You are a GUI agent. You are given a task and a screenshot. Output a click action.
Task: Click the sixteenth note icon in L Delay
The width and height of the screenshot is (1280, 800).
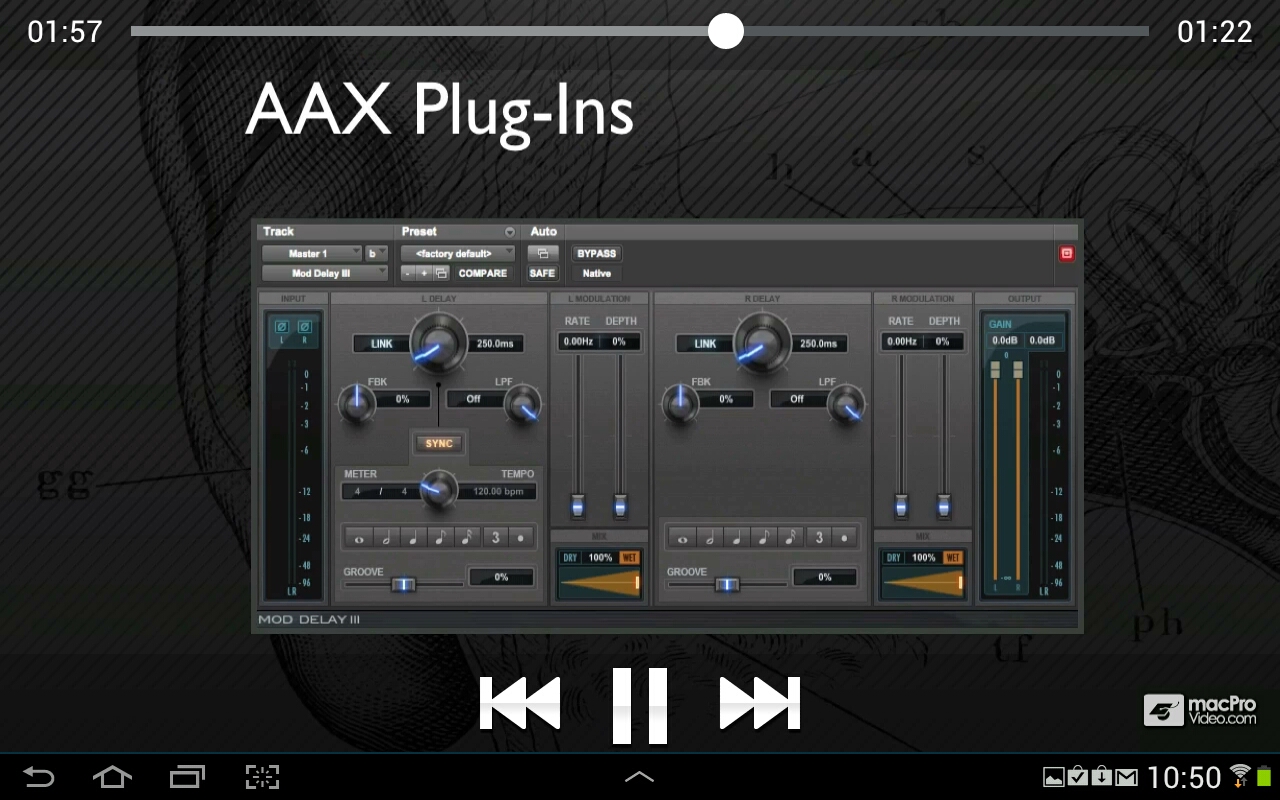pyautogui.click(x=467, y=537)
